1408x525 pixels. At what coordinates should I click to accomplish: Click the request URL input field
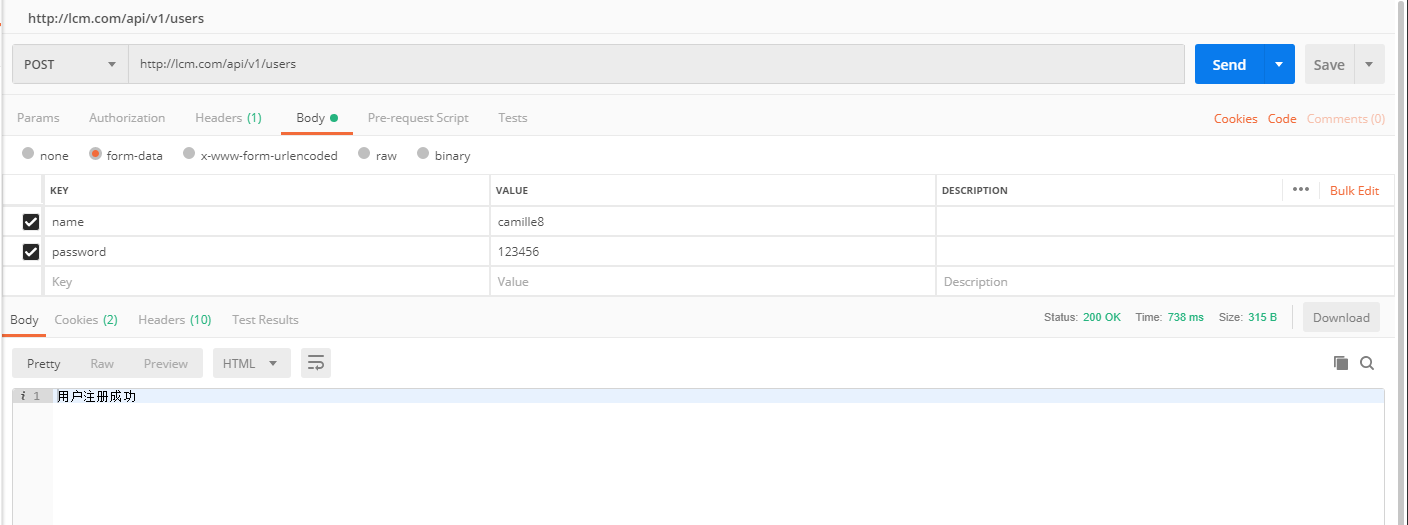655,64
